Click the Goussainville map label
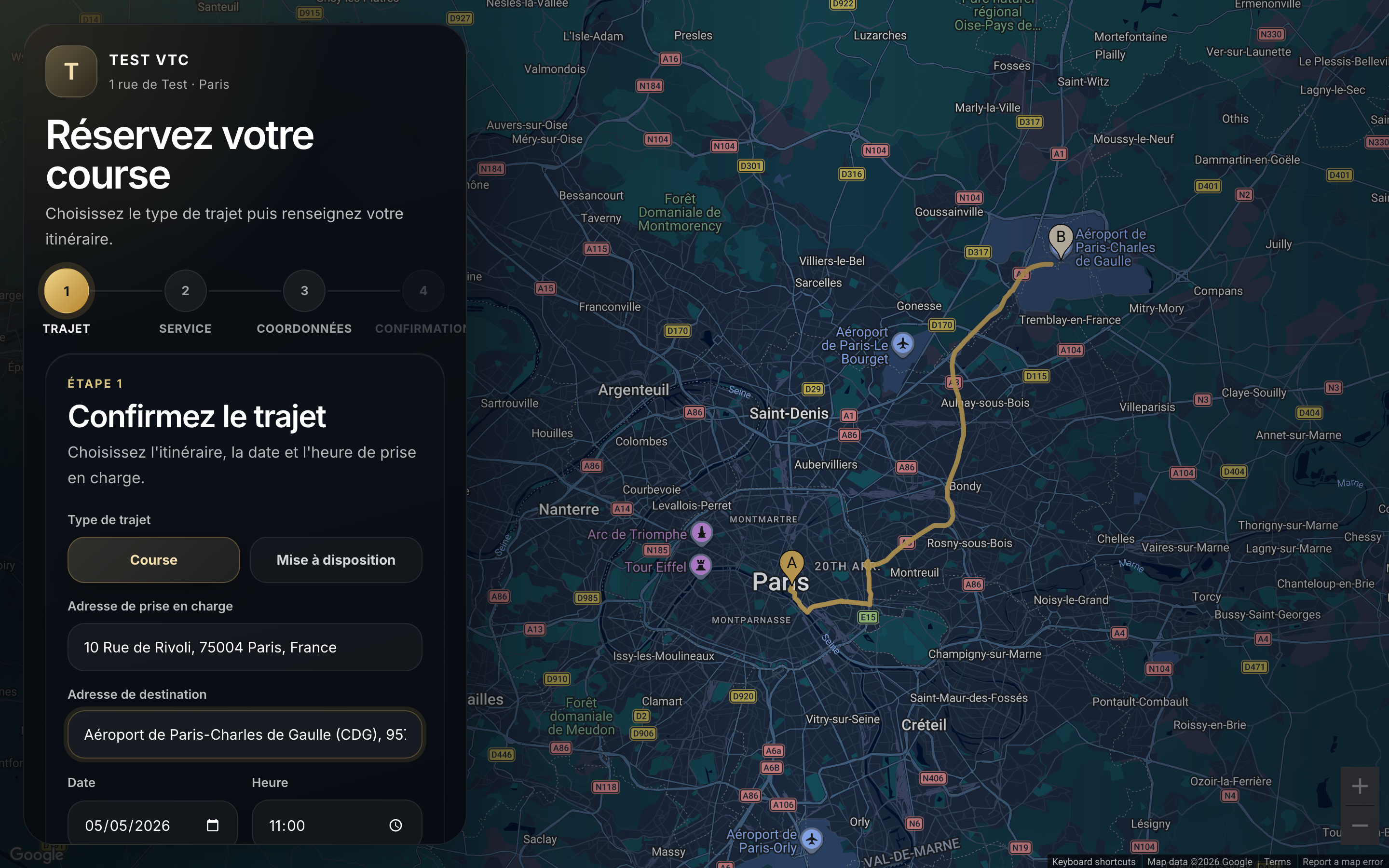Image resolution: width=1389 pixels, height=868 pixels. coord(949,212)
